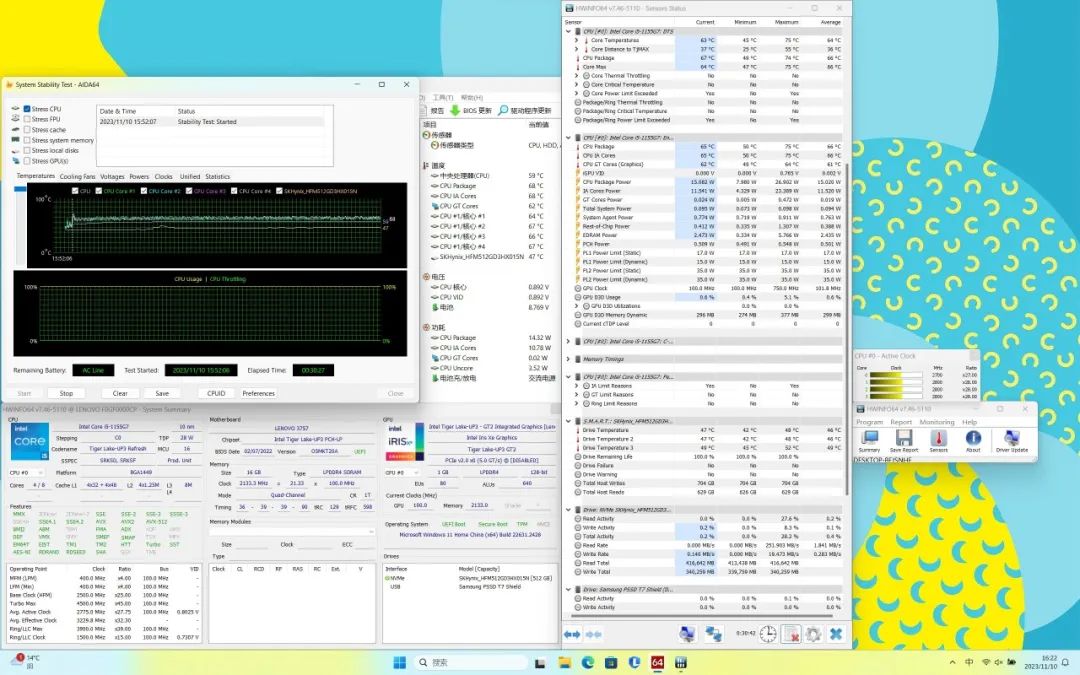1080x675 pixels.
Task: Reset sensor values with clock icon
Action: coord(767,634)
